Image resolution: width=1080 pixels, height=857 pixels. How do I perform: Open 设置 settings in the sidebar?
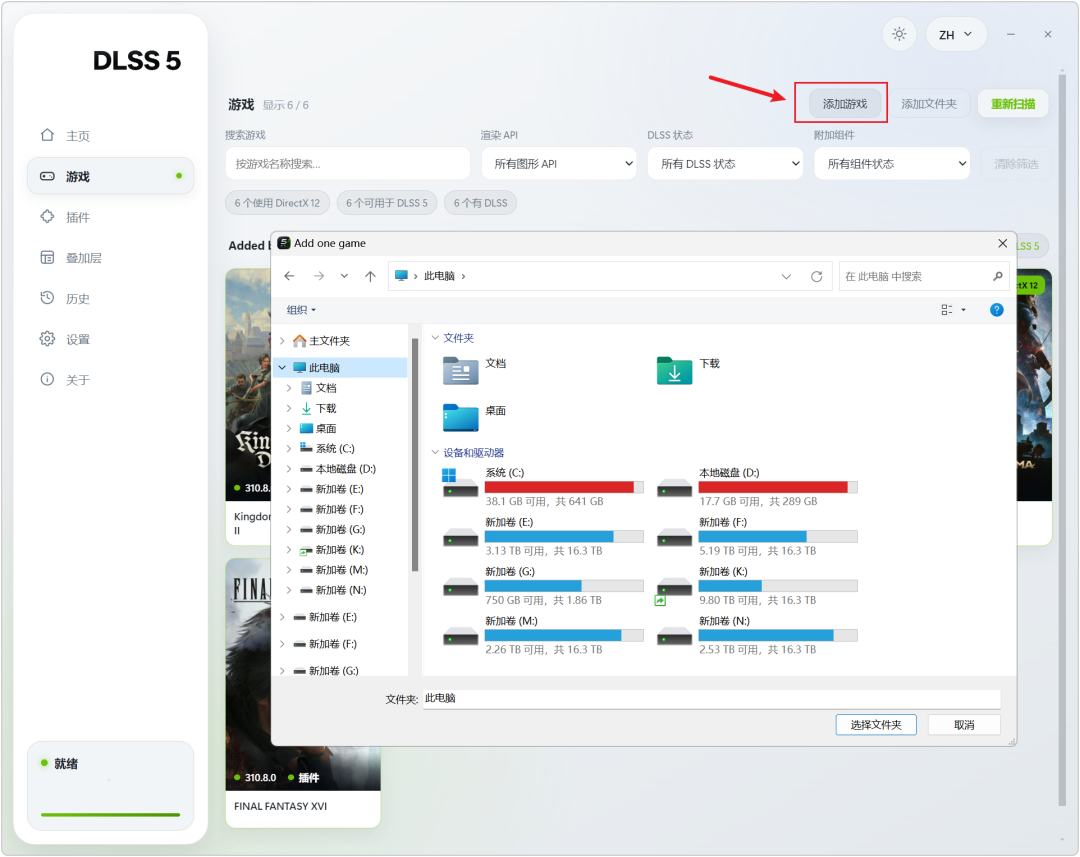tap(110, 339)
